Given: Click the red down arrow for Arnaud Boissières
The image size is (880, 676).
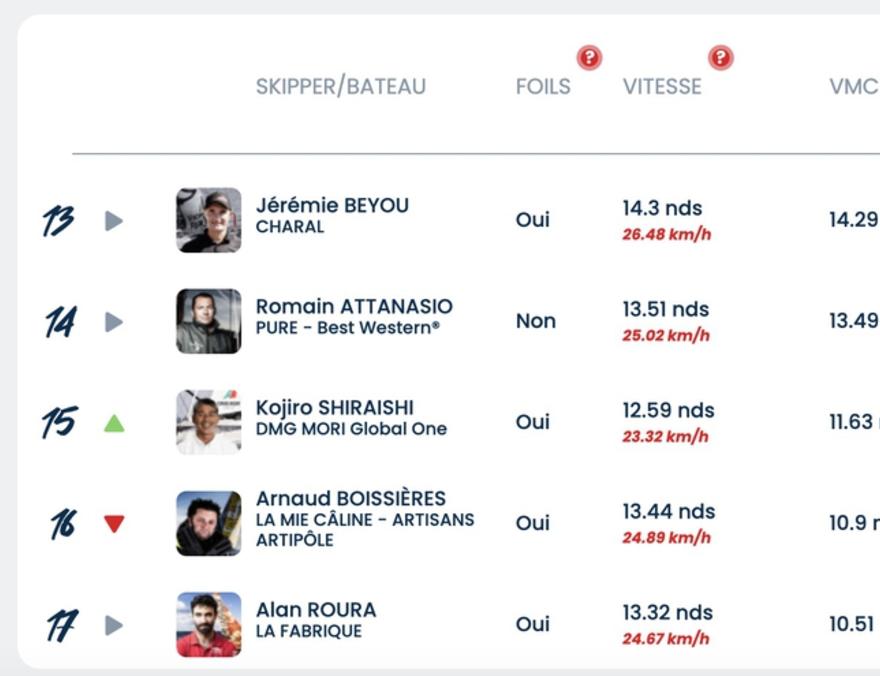Looking at the screenshot, I should (x=114, y=524).
